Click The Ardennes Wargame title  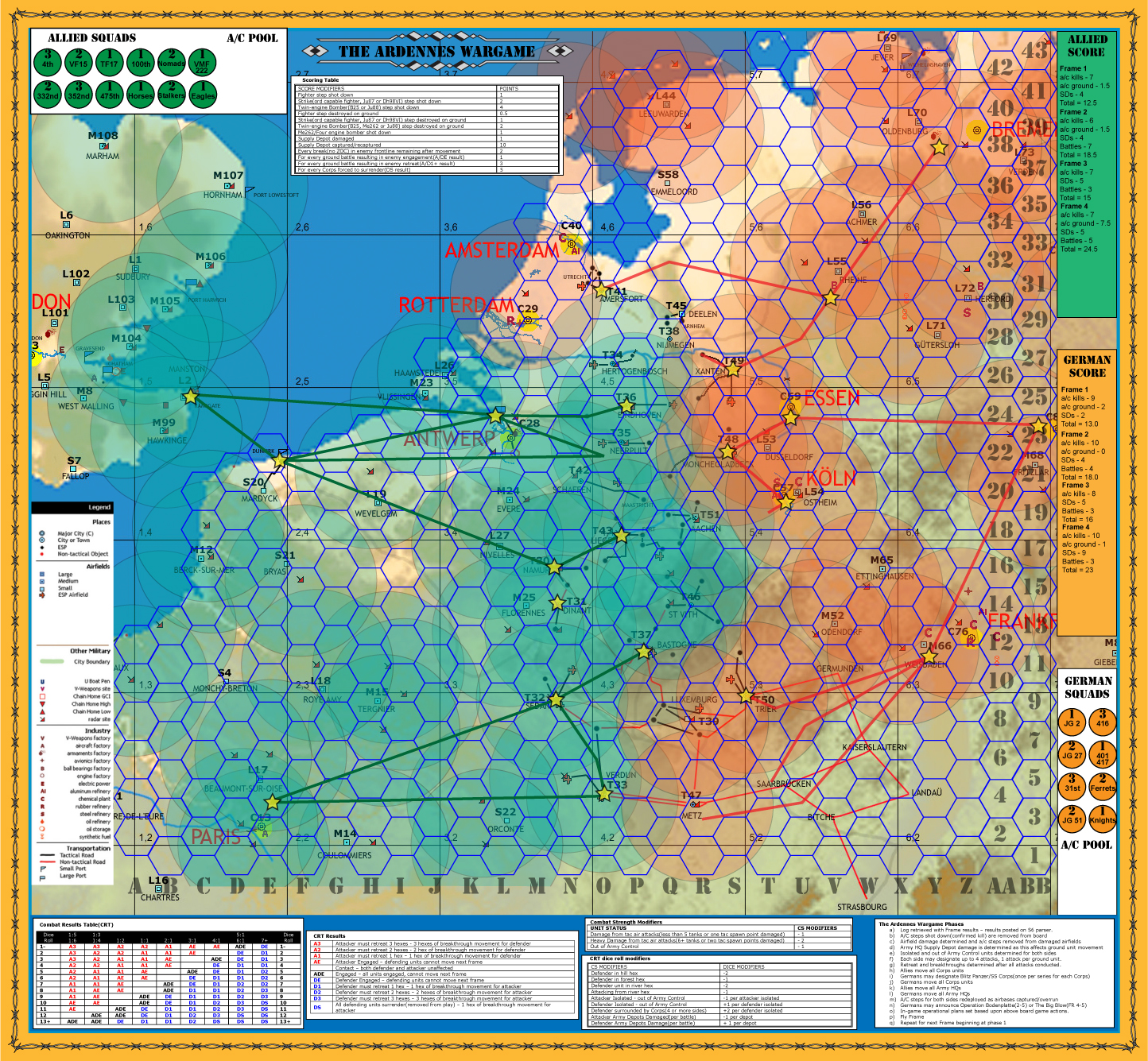(436, 52)
